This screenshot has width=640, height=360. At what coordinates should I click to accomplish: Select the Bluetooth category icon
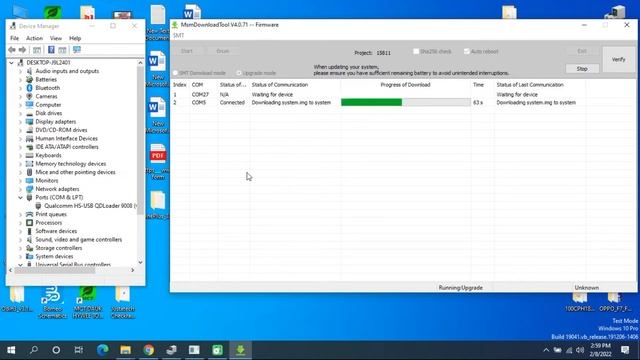(29, 88)
